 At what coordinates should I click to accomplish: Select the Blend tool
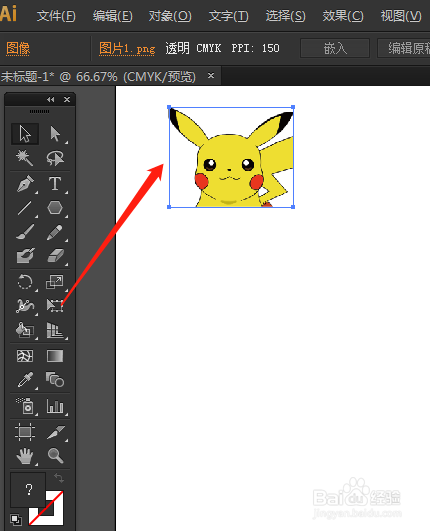(55, 380)
